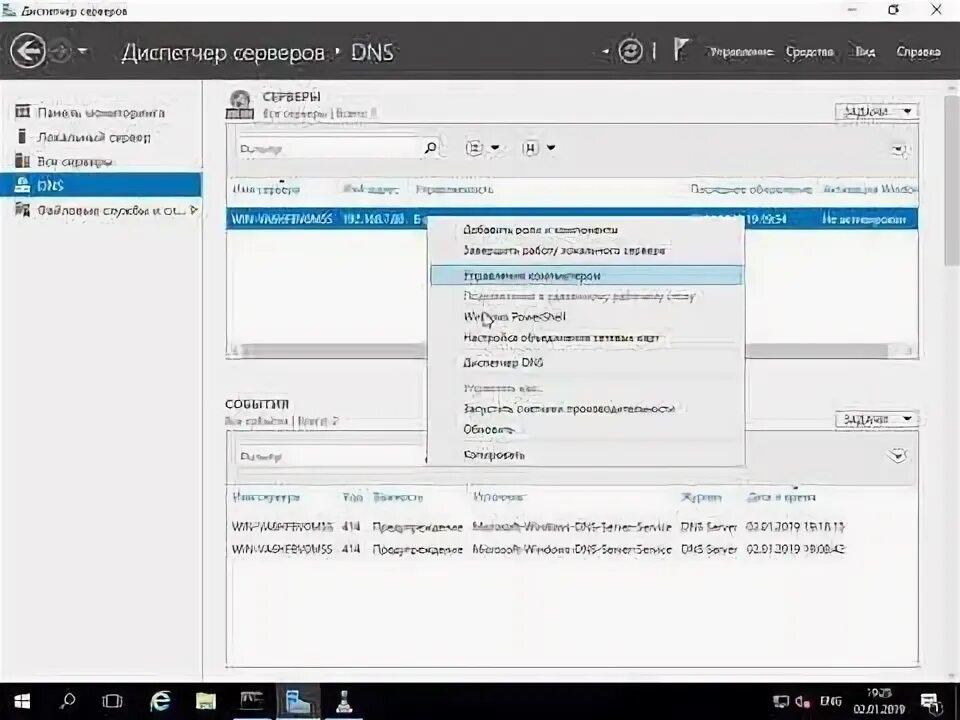The height and width of the screenshot is (720, 960).
Task: Click the forward navigation arrow
Action: click(61, 51)
